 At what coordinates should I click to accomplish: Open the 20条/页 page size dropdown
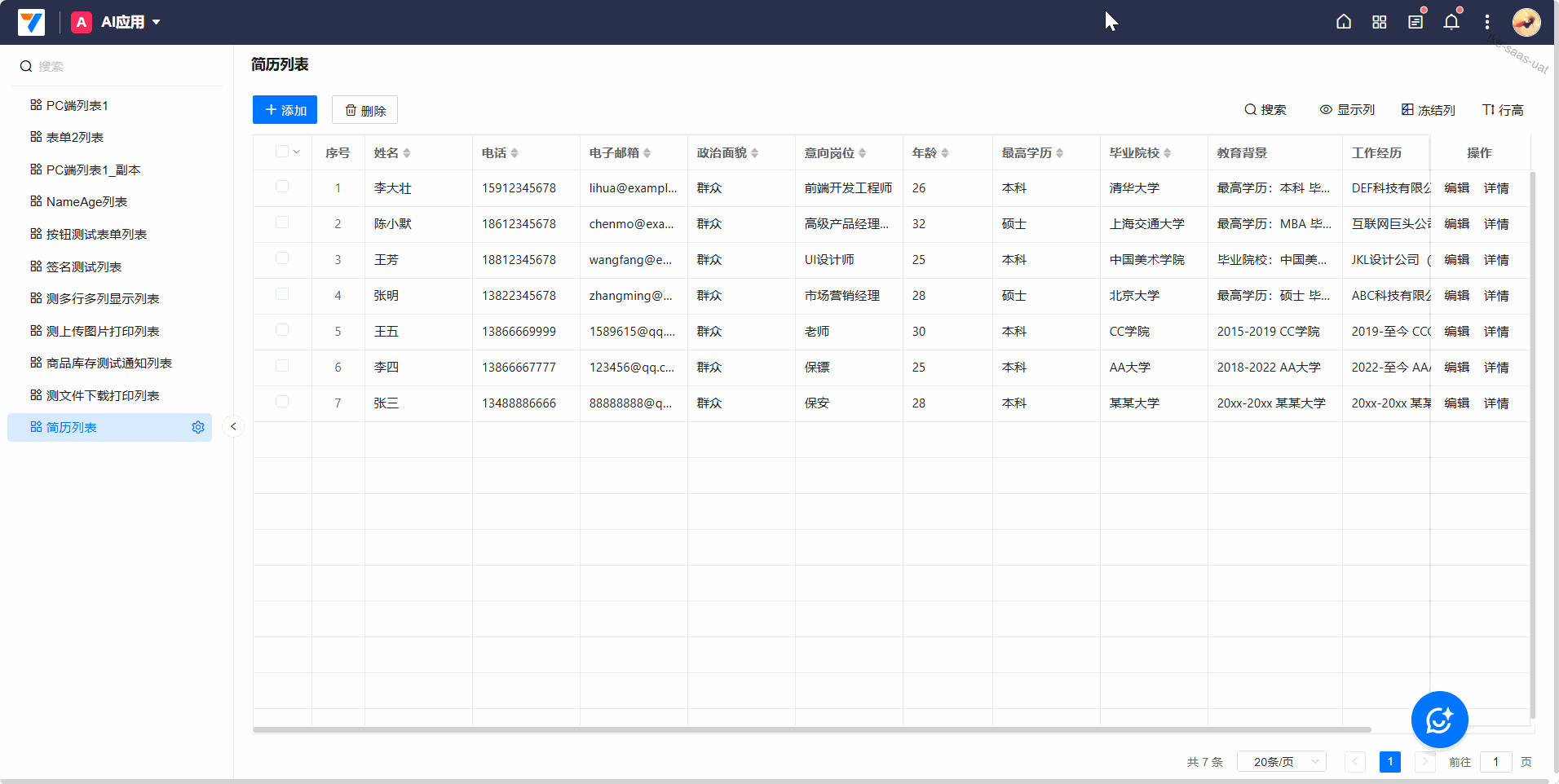[x=1281, y=762]
